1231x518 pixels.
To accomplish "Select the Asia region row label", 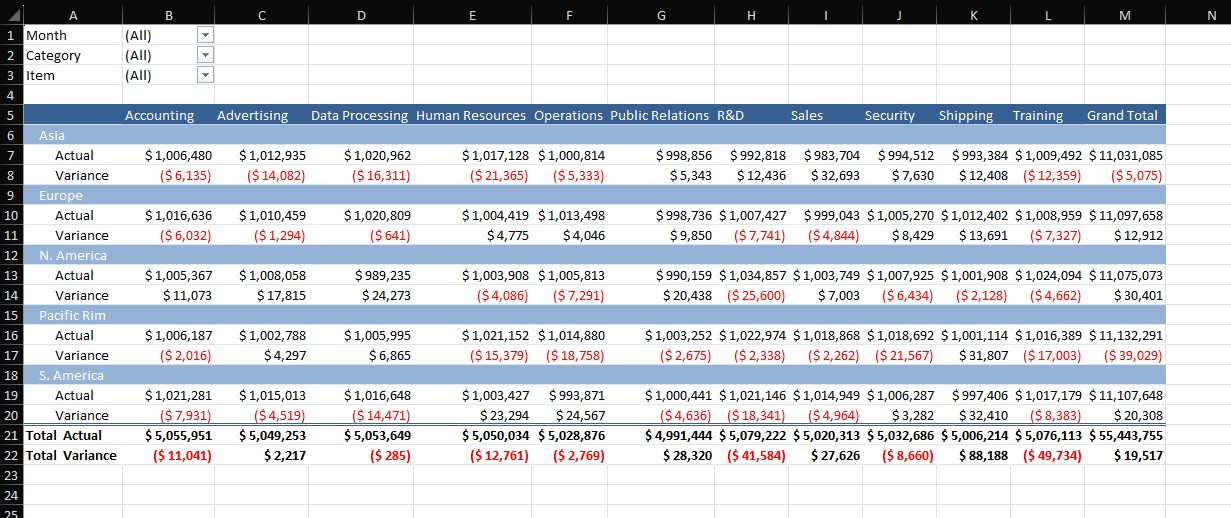I will click(53, 135).
